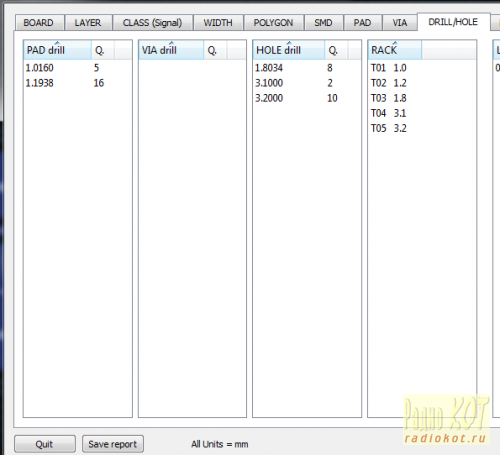Select the 1.1938 pad drill row
The height and width of the screenshot is (455, 500).
point(78,83)
